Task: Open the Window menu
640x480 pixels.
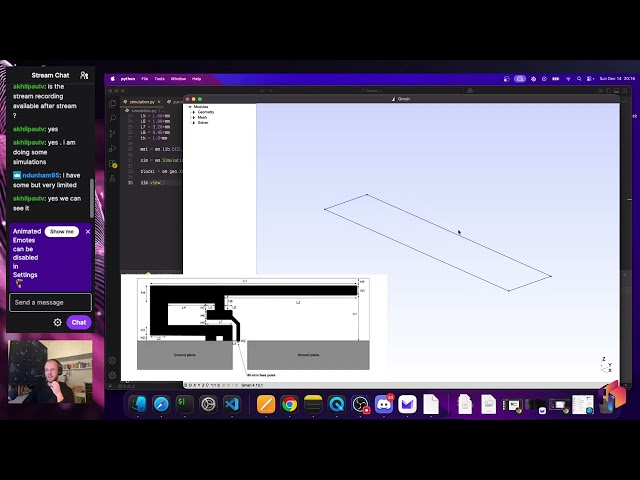Action: [178, 79]
